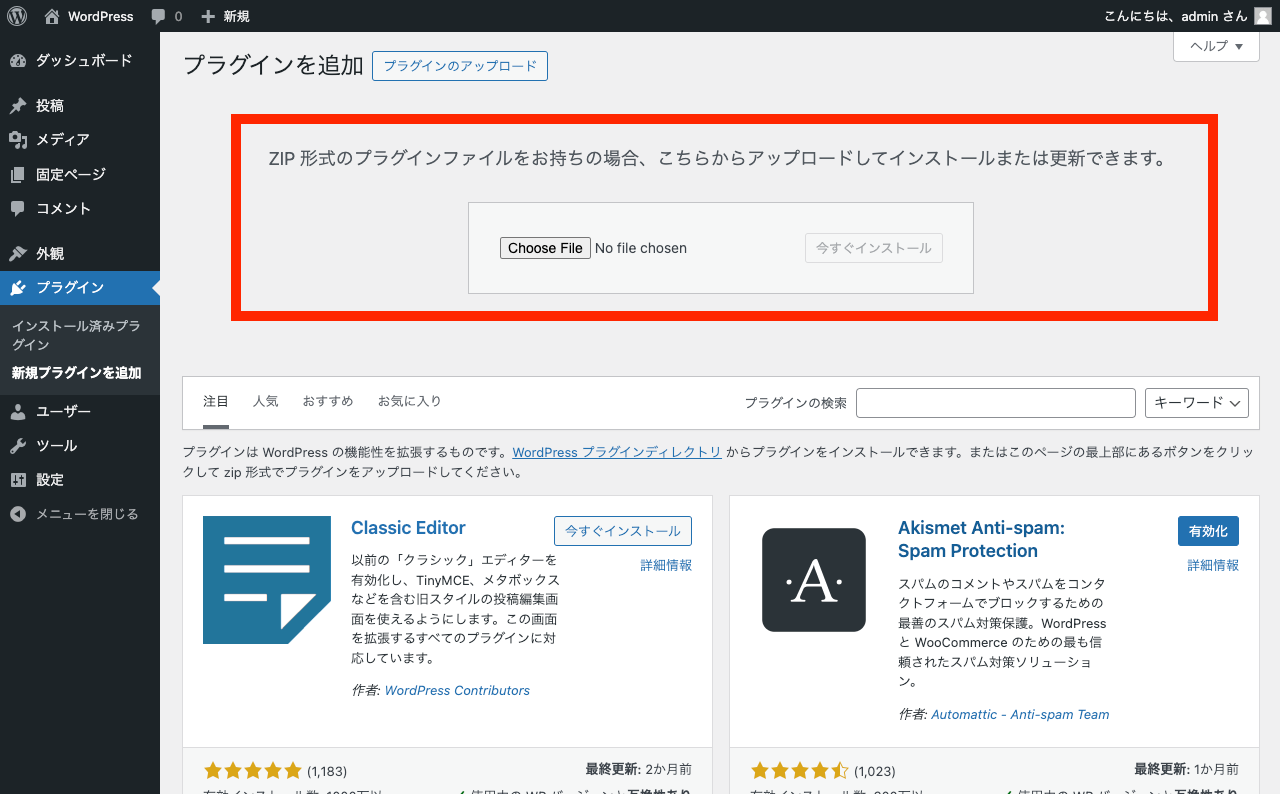This screenshot has width=1280, height=794.
Task: Select the 人気 tab
Action: click(x=266, y=401)
